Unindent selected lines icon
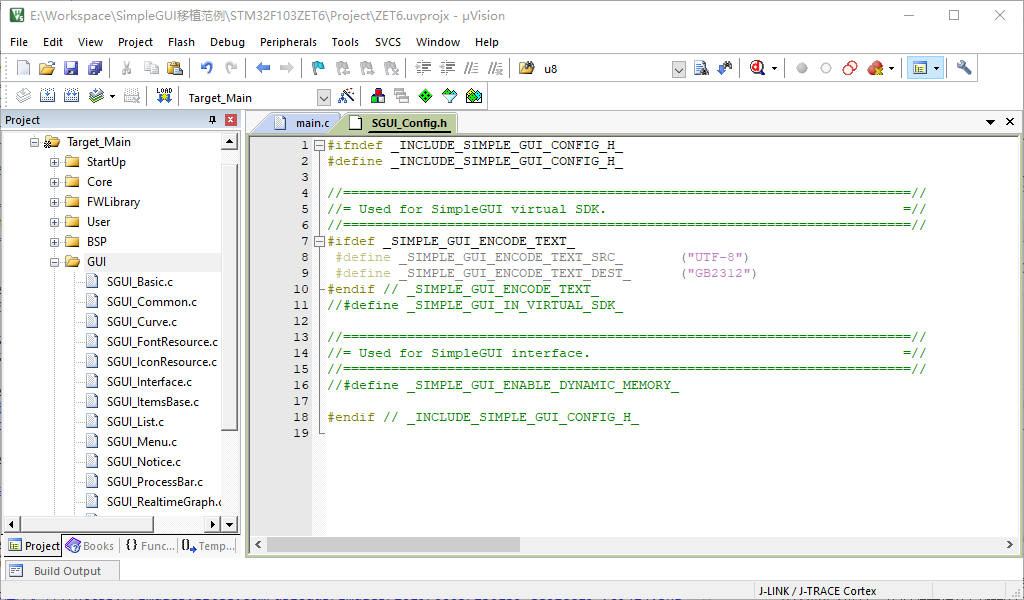Screen dimensions: 1024x600 447,68
